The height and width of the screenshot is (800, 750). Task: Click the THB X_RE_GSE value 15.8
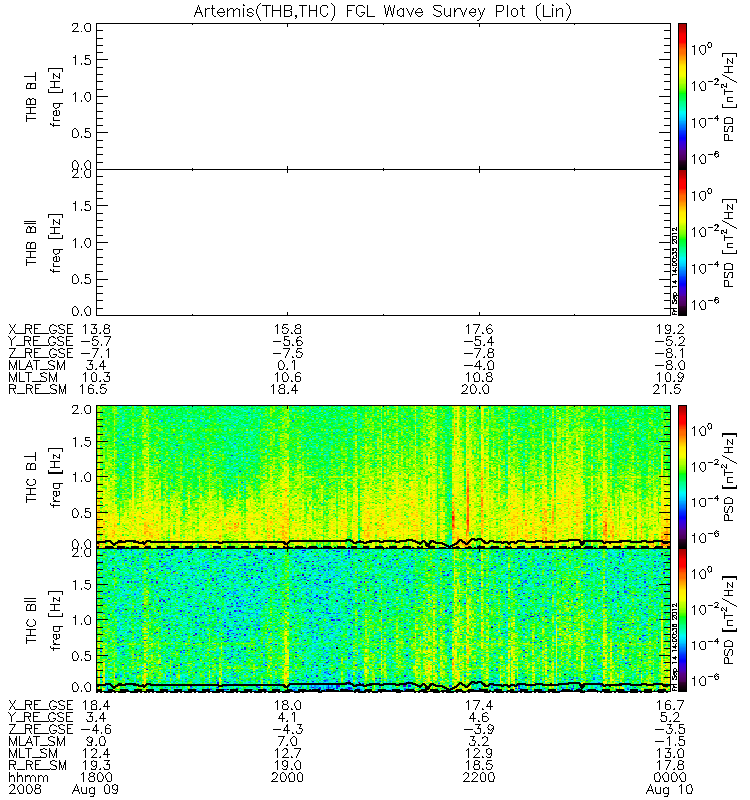pyautogui.click(x=288, y=329)
